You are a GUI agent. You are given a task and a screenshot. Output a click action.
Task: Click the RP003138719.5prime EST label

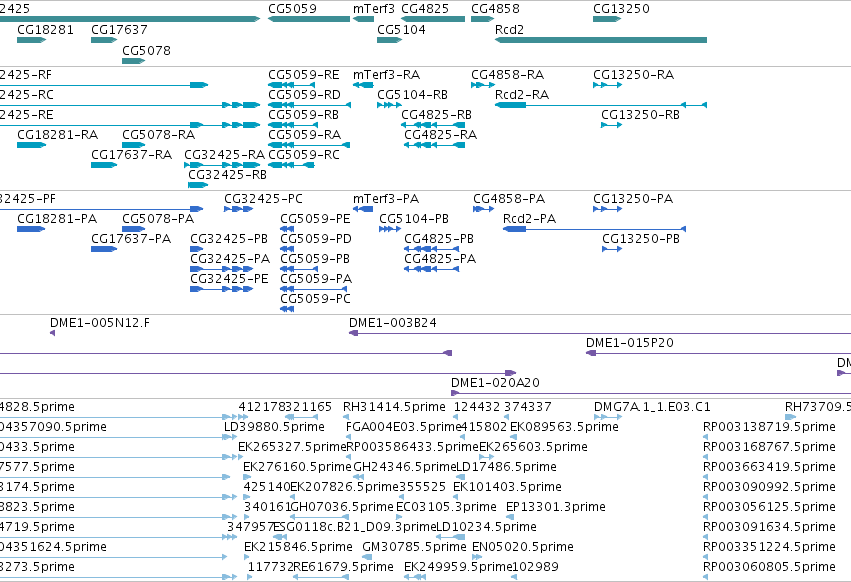769,427
